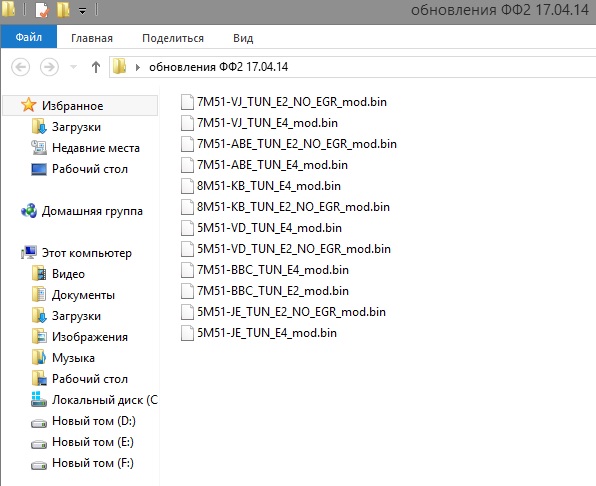Click the Properties quick access icon

coord(43,10)
